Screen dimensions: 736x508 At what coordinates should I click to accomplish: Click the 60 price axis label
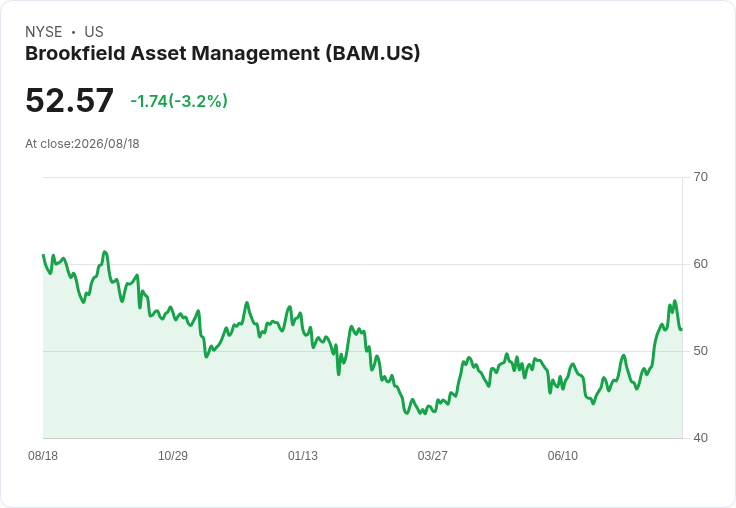coord(700,264)
